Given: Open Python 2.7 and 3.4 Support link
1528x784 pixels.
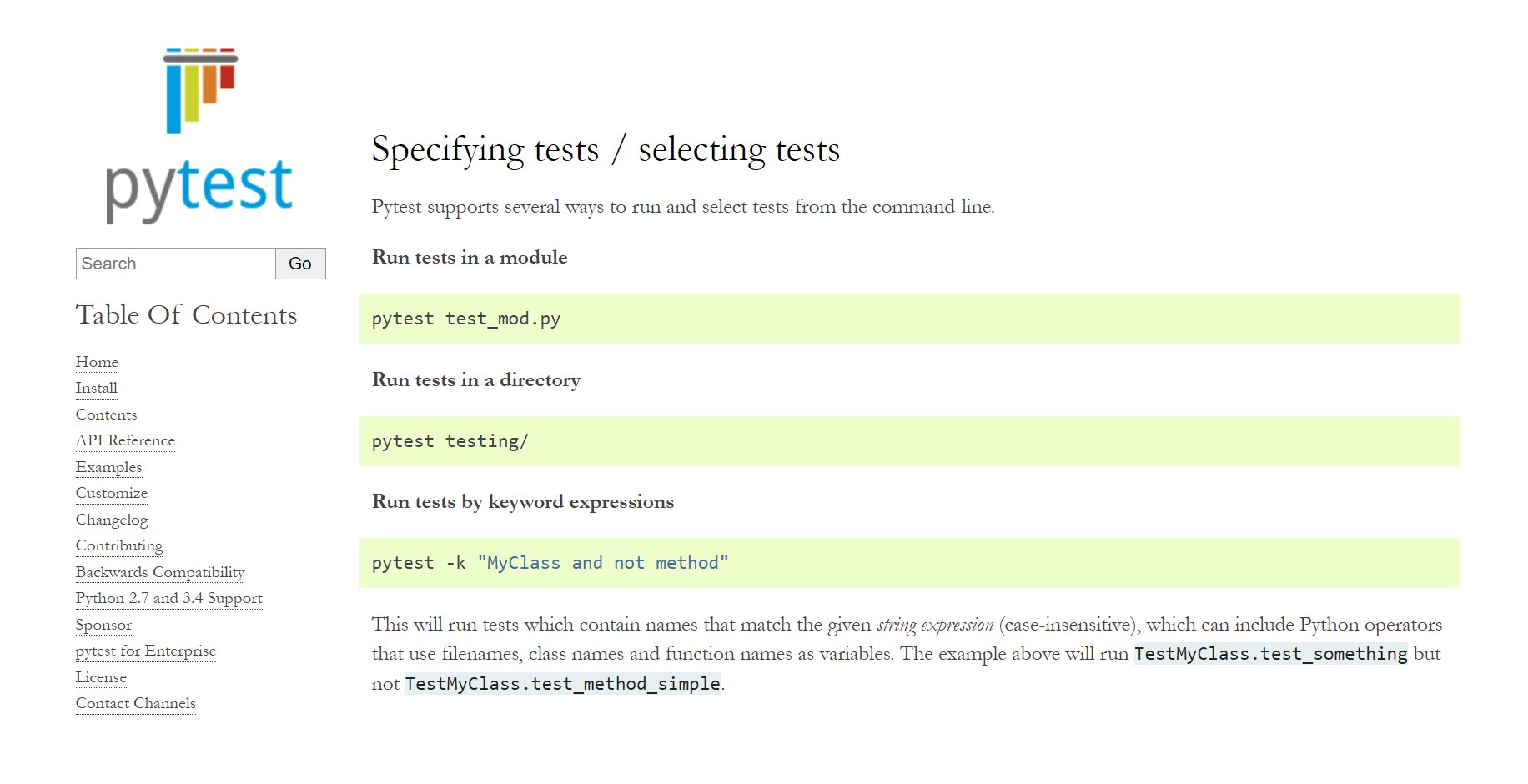Looking at the screenshot, I should (x=168, y=598).
